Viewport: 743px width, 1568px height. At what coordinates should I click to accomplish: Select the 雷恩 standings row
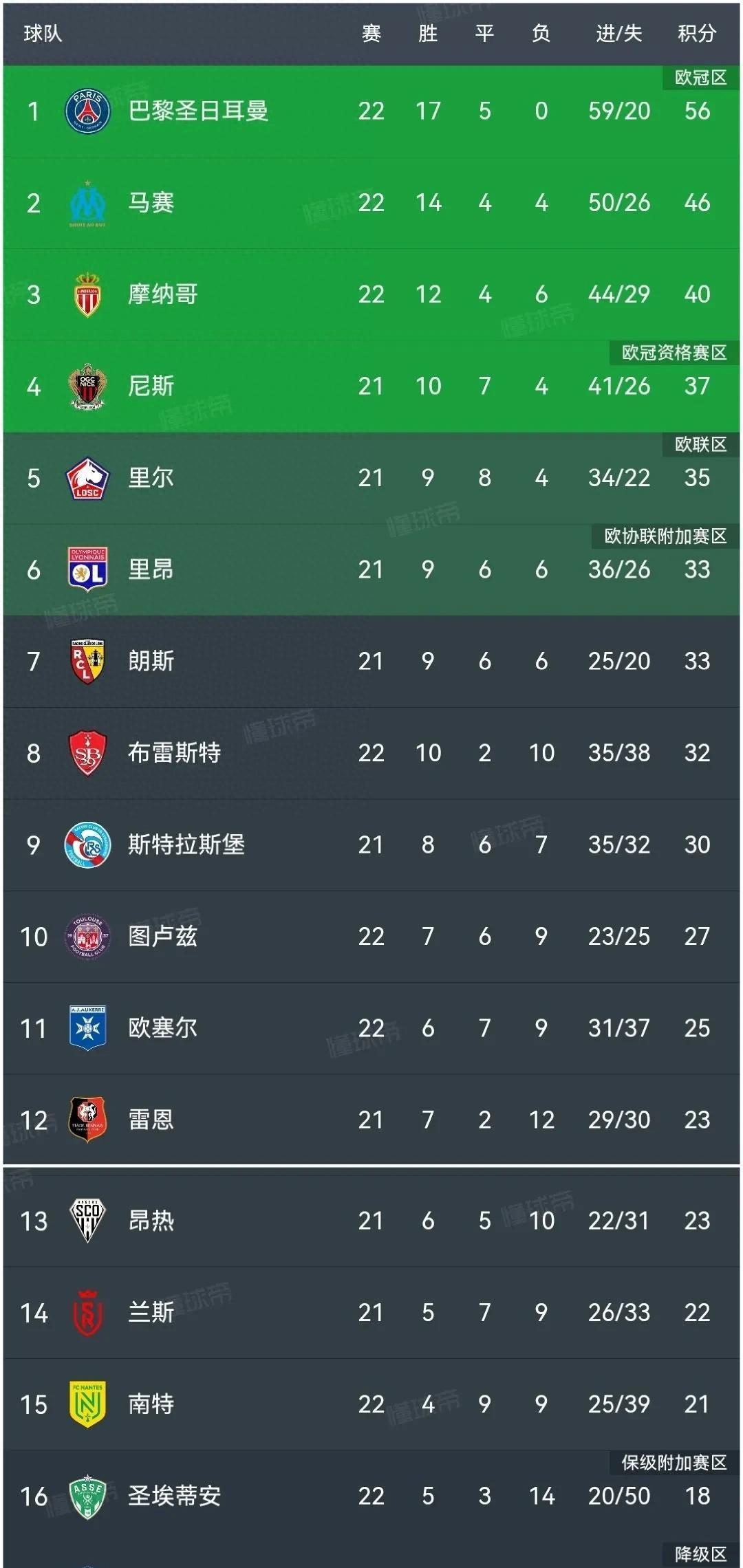(371, 1120)
